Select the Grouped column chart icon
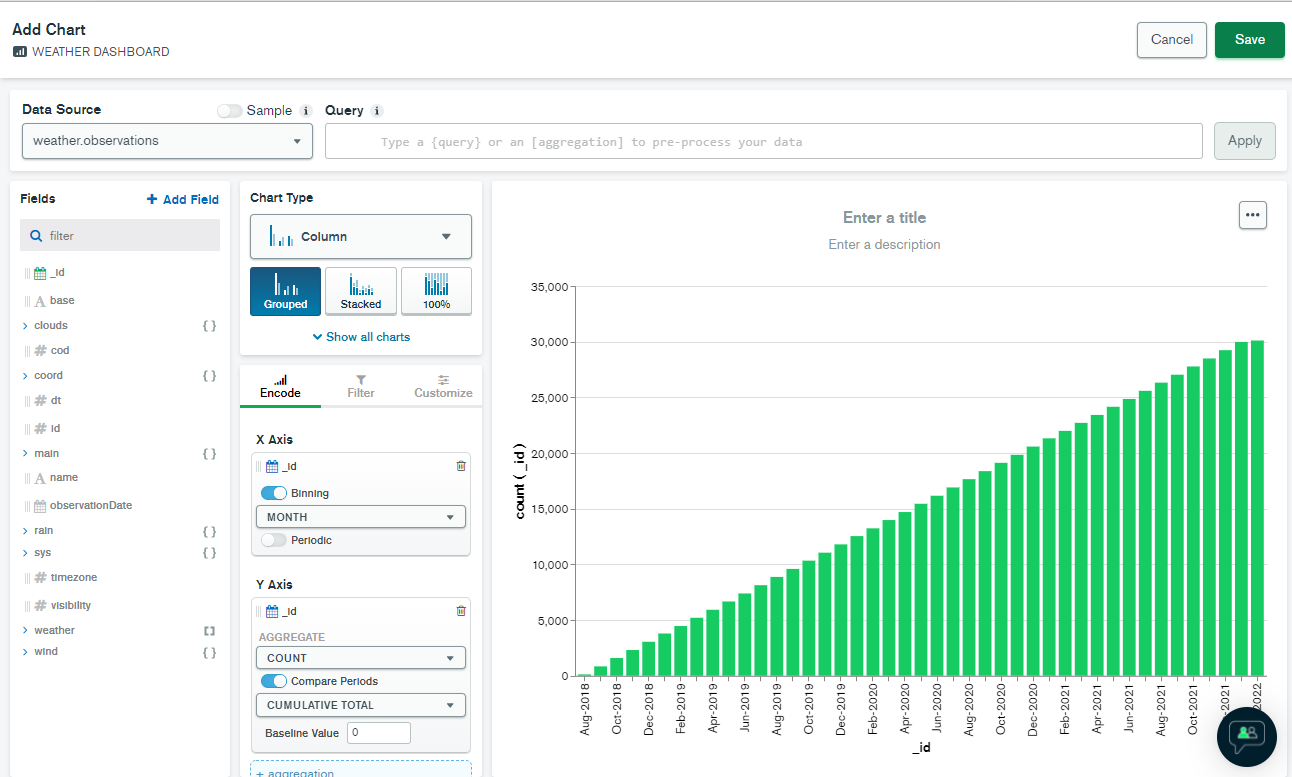This screenshot has height=777, width=1292. pos(285,291)
